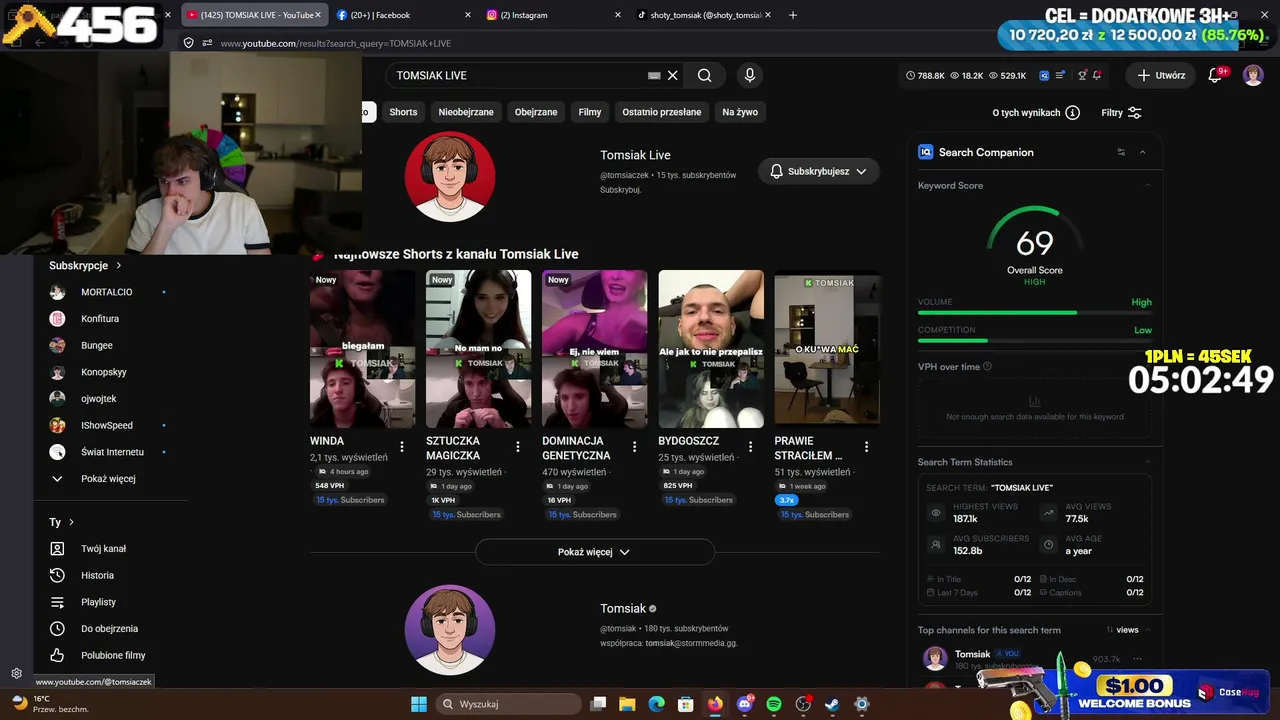Open Search Companion settings sliders icon
1280x720 pixels.
tap(1121, 152)
